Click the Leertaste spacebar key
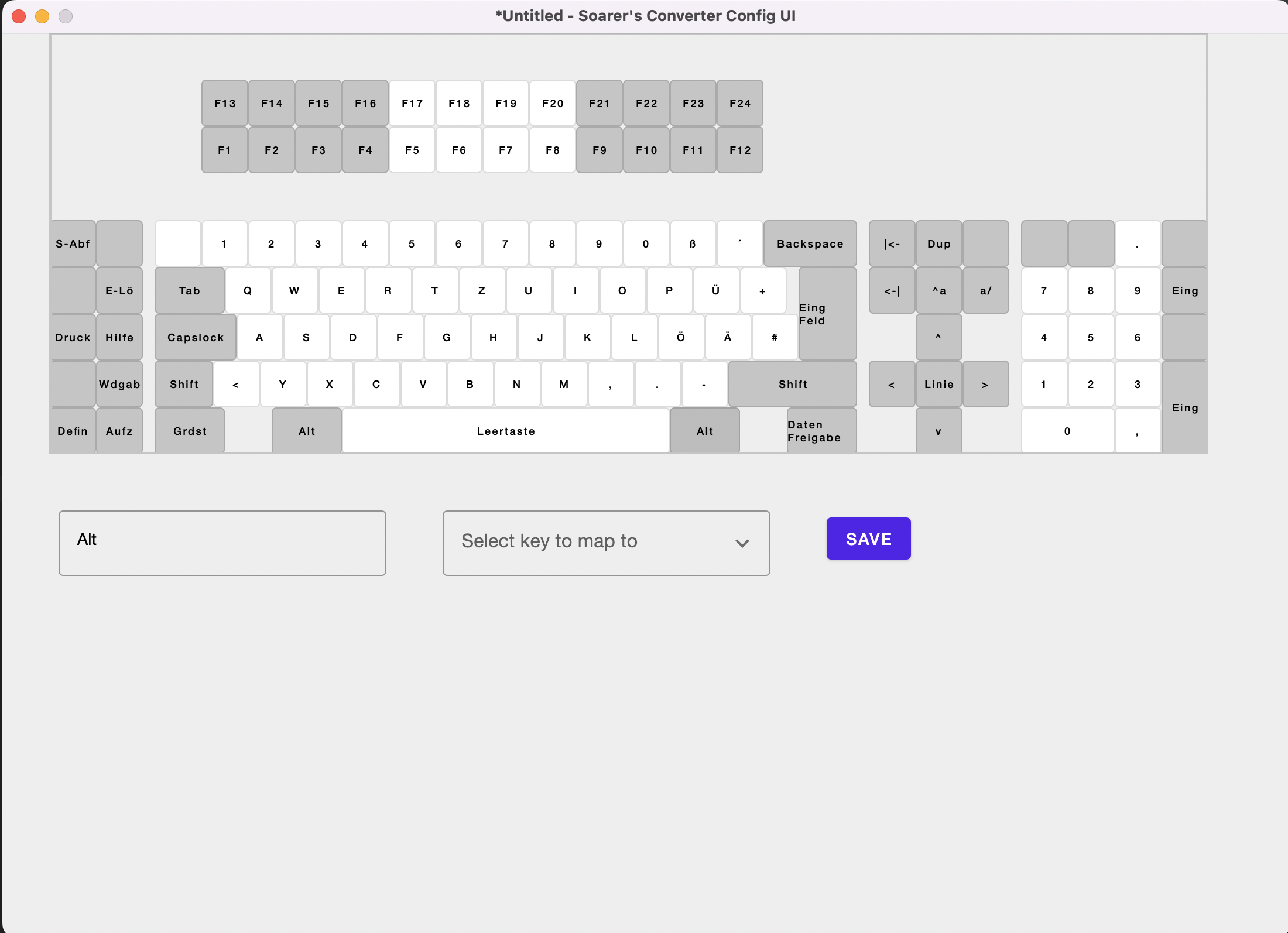 pyautogui.click(x=505, y=431)
